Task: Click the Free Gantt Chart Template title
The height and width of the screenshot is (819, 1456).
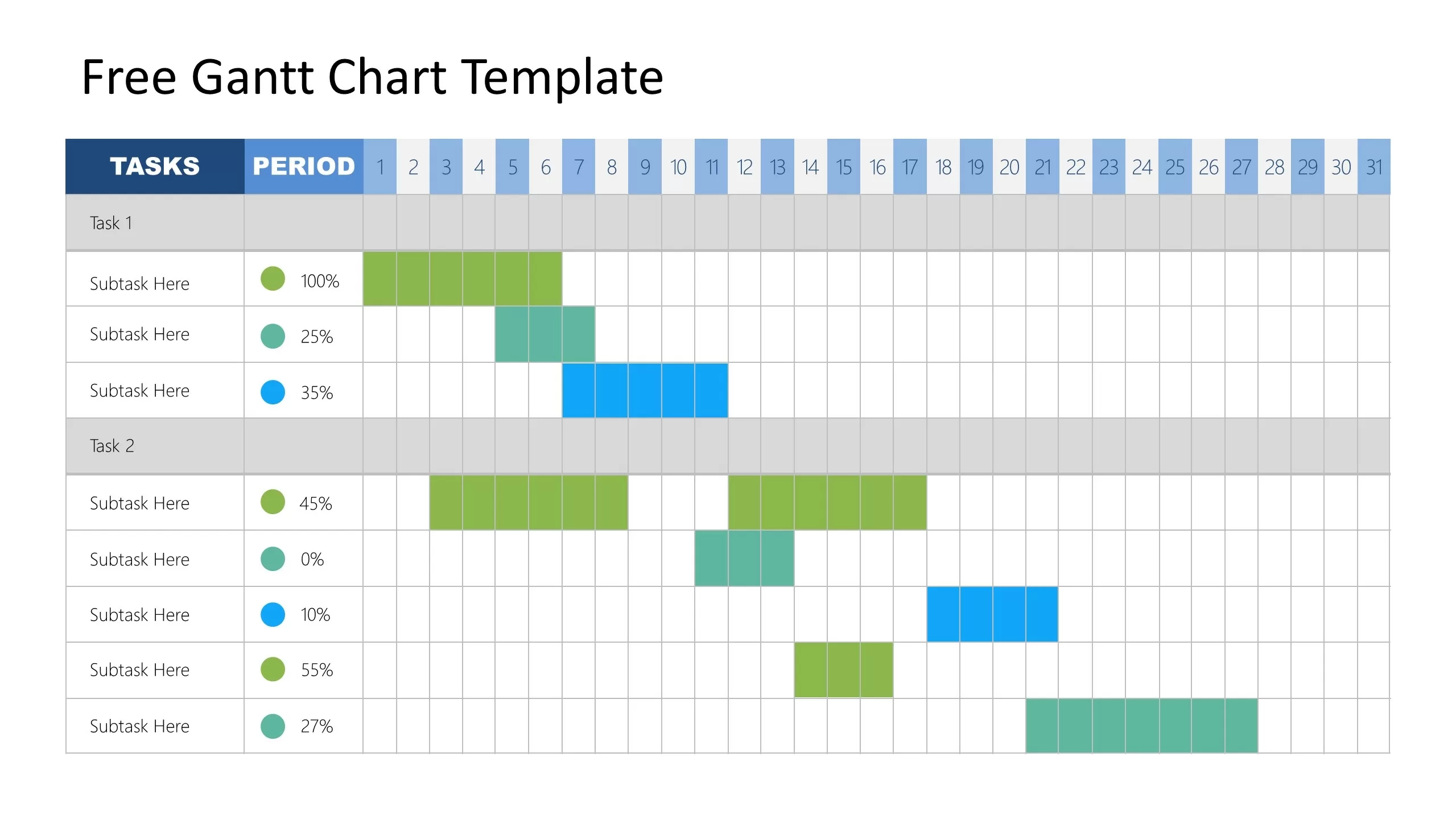Action: (373, 77)
